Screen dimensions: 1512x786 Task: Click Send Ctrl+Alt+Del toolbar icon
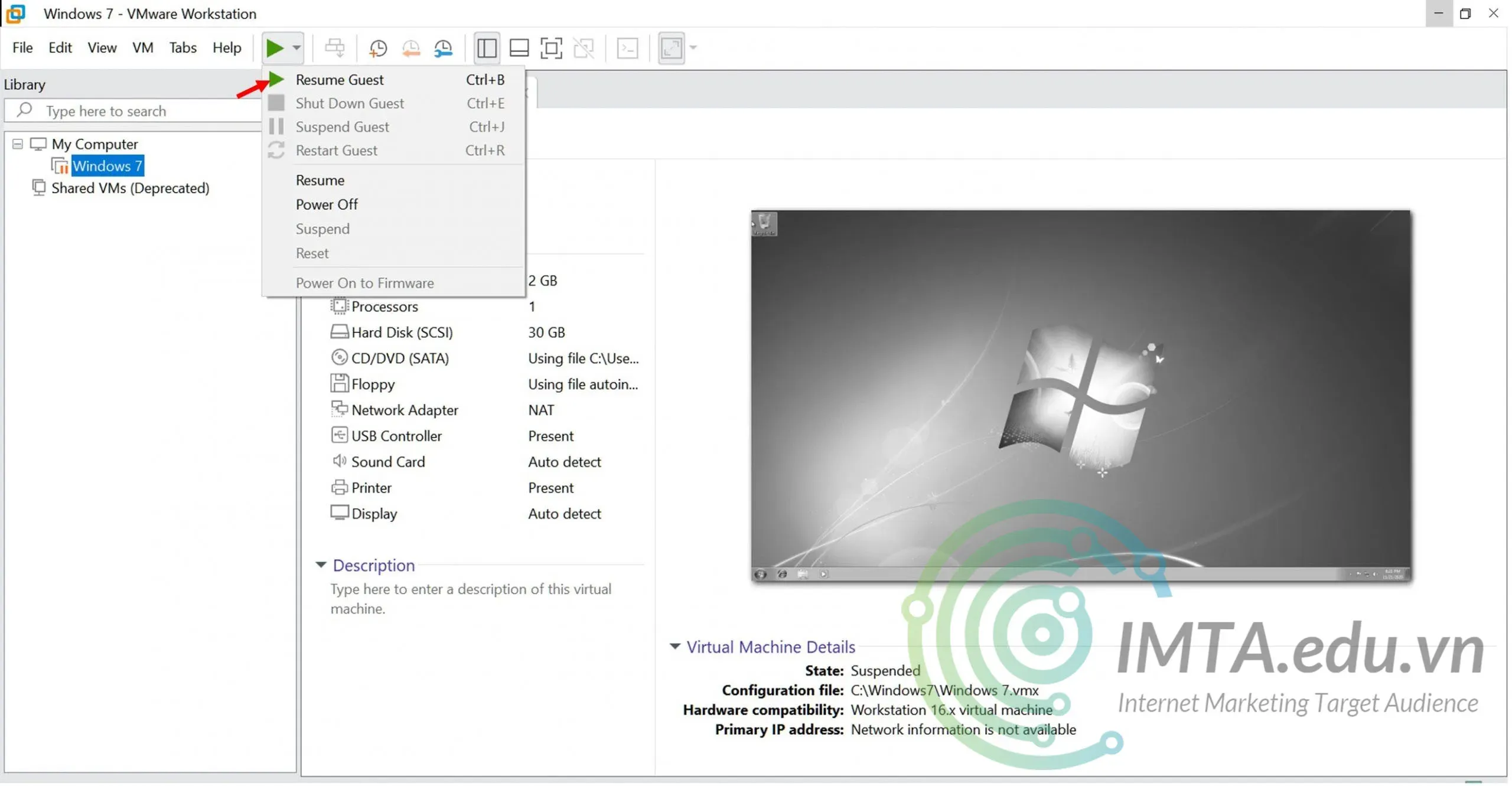pyautogui.click(x=335, y=48)
